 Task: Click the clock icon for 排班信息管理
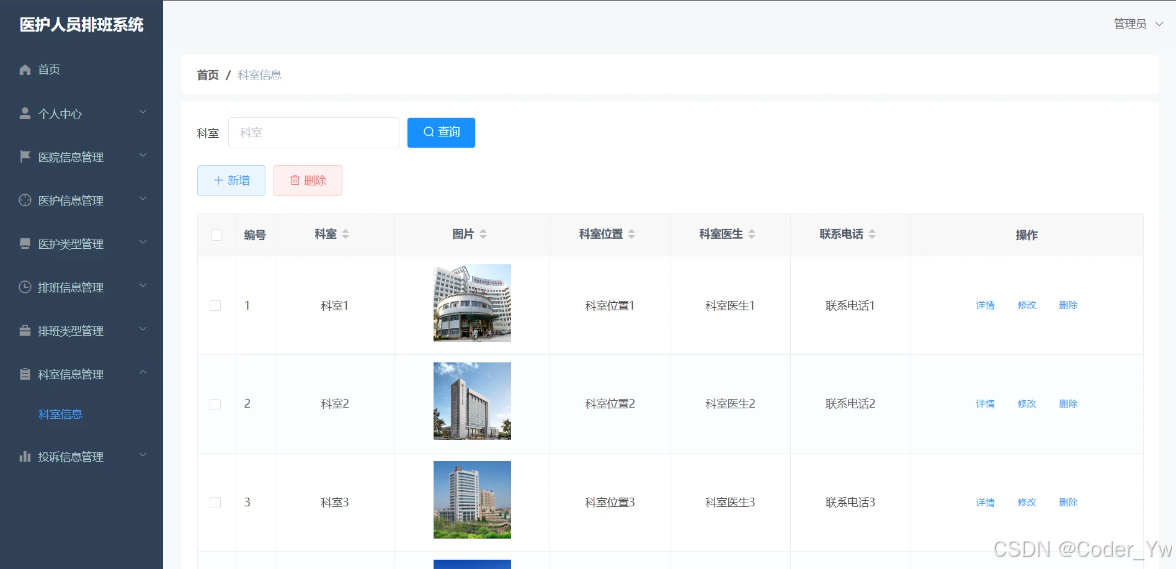(25, 287)
